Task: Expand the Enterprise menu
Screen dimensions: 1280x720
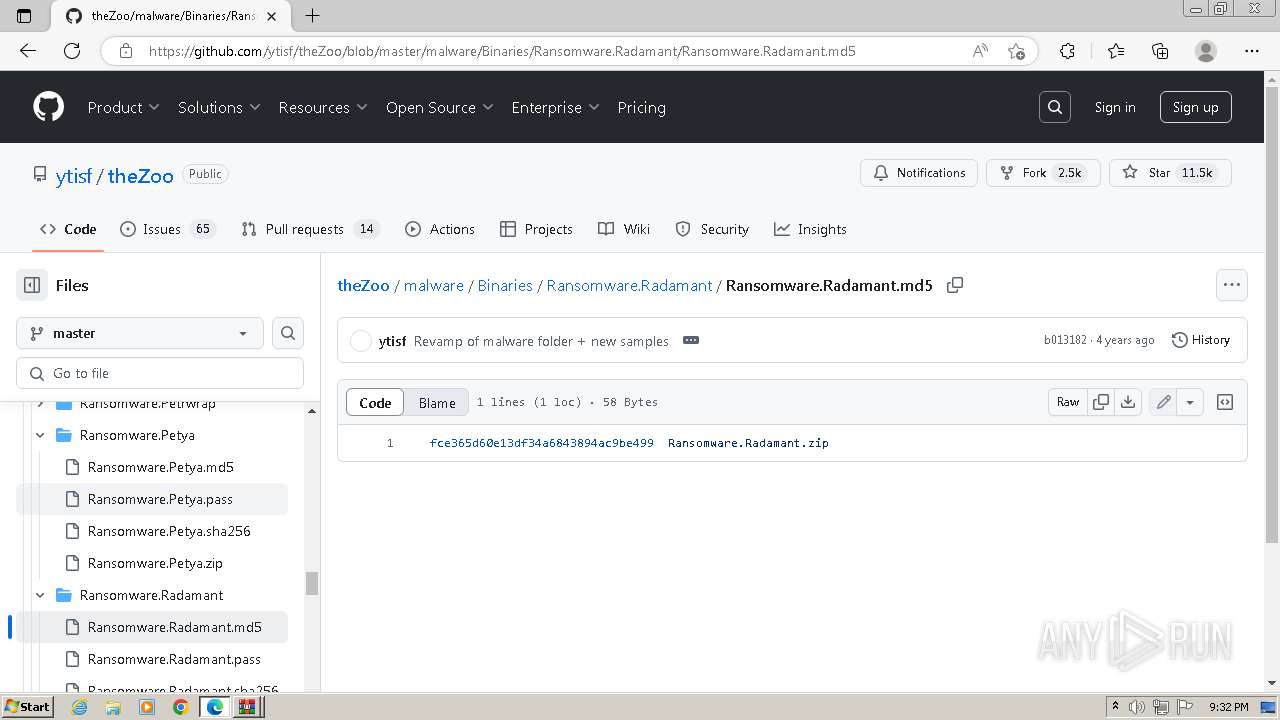Action: coord(555,107)
